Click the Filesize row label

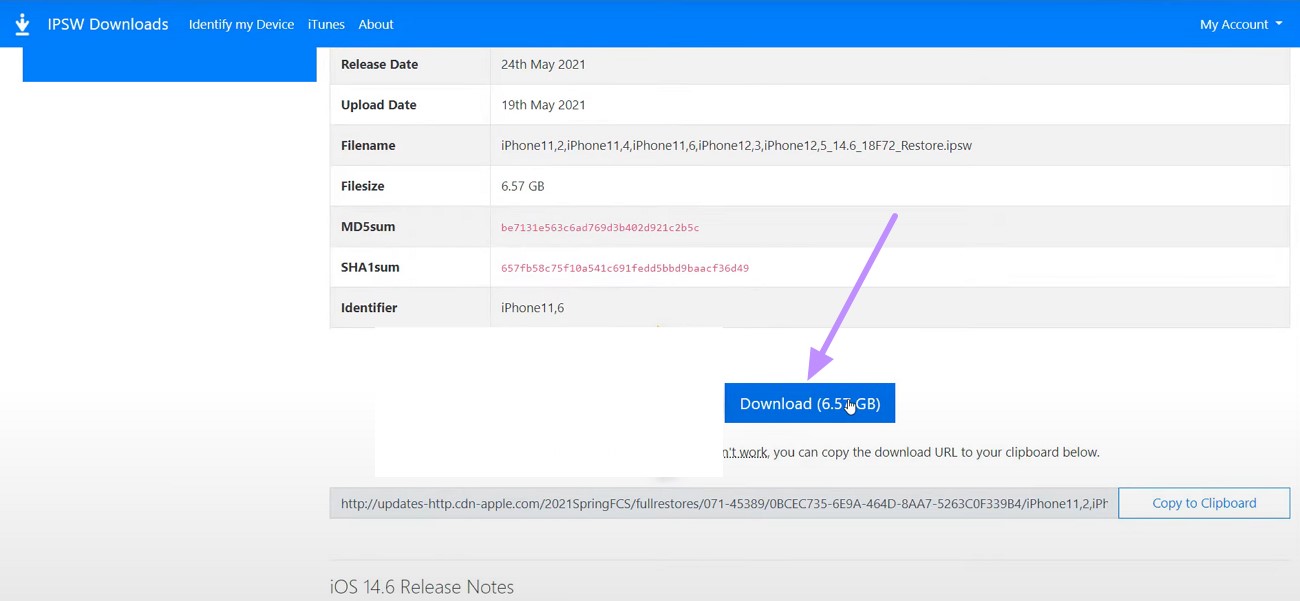363,186
